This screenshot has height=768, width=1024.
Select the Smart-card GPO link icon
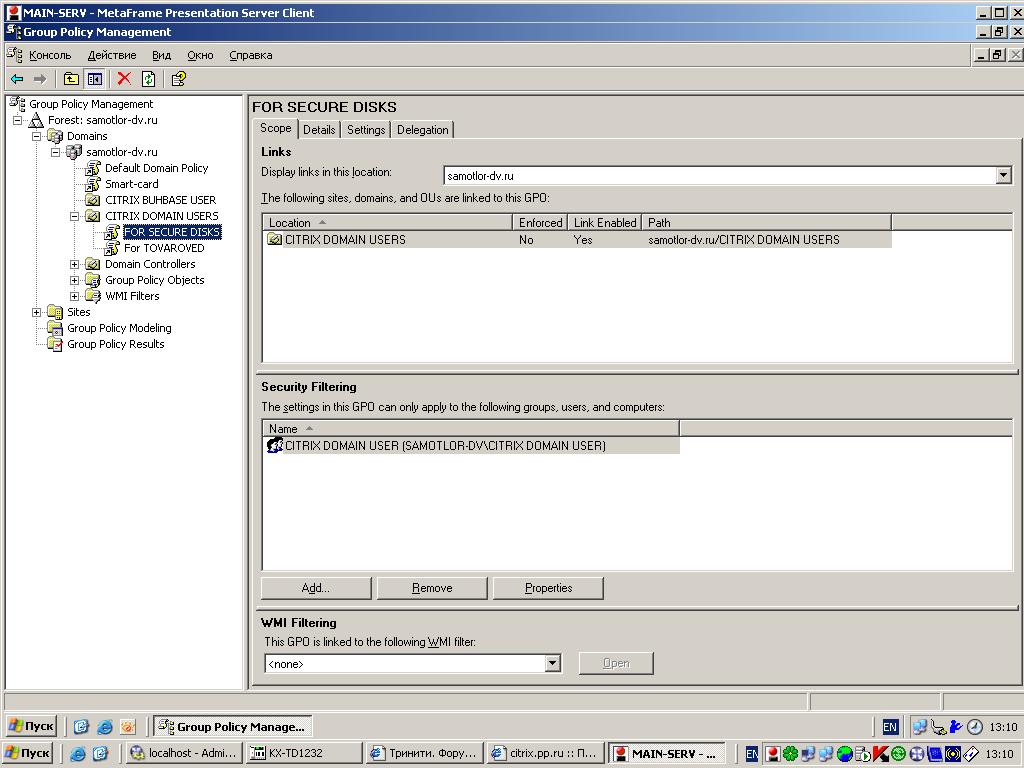[x=93, y=184]
